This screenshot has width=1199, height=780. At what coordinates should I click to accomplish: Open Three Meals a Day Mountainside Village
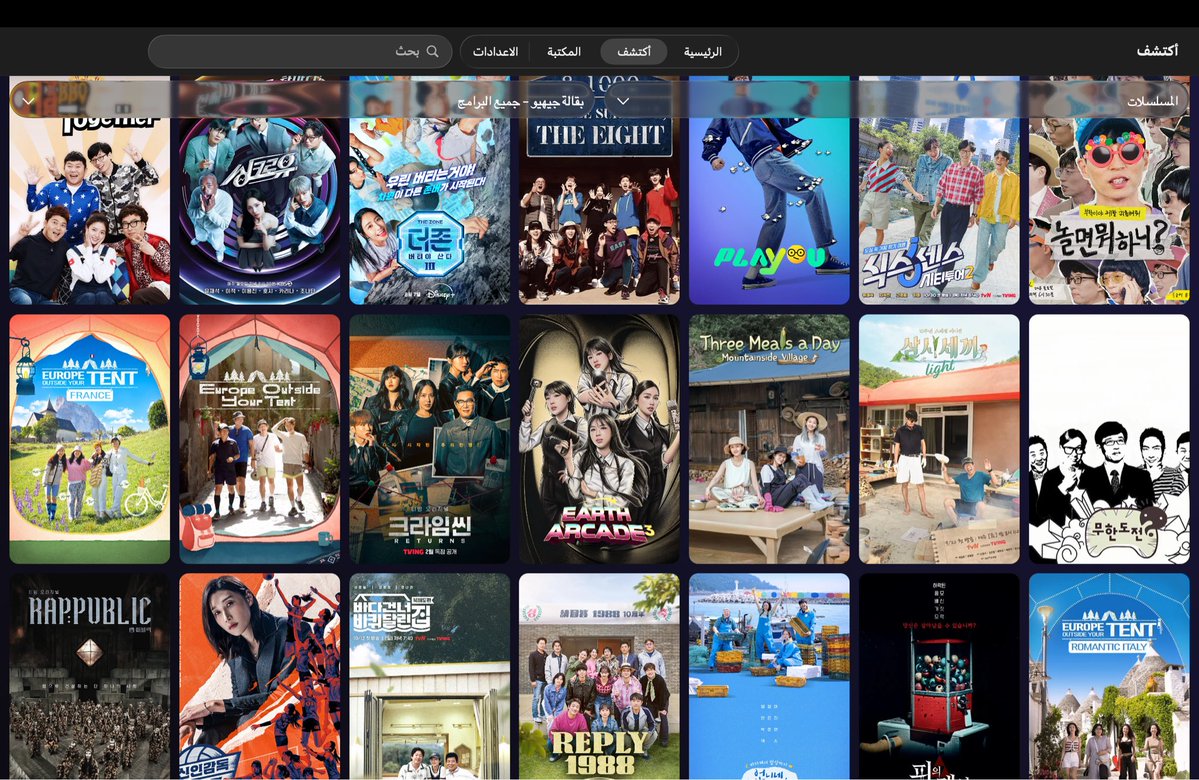tap(769, 439)
